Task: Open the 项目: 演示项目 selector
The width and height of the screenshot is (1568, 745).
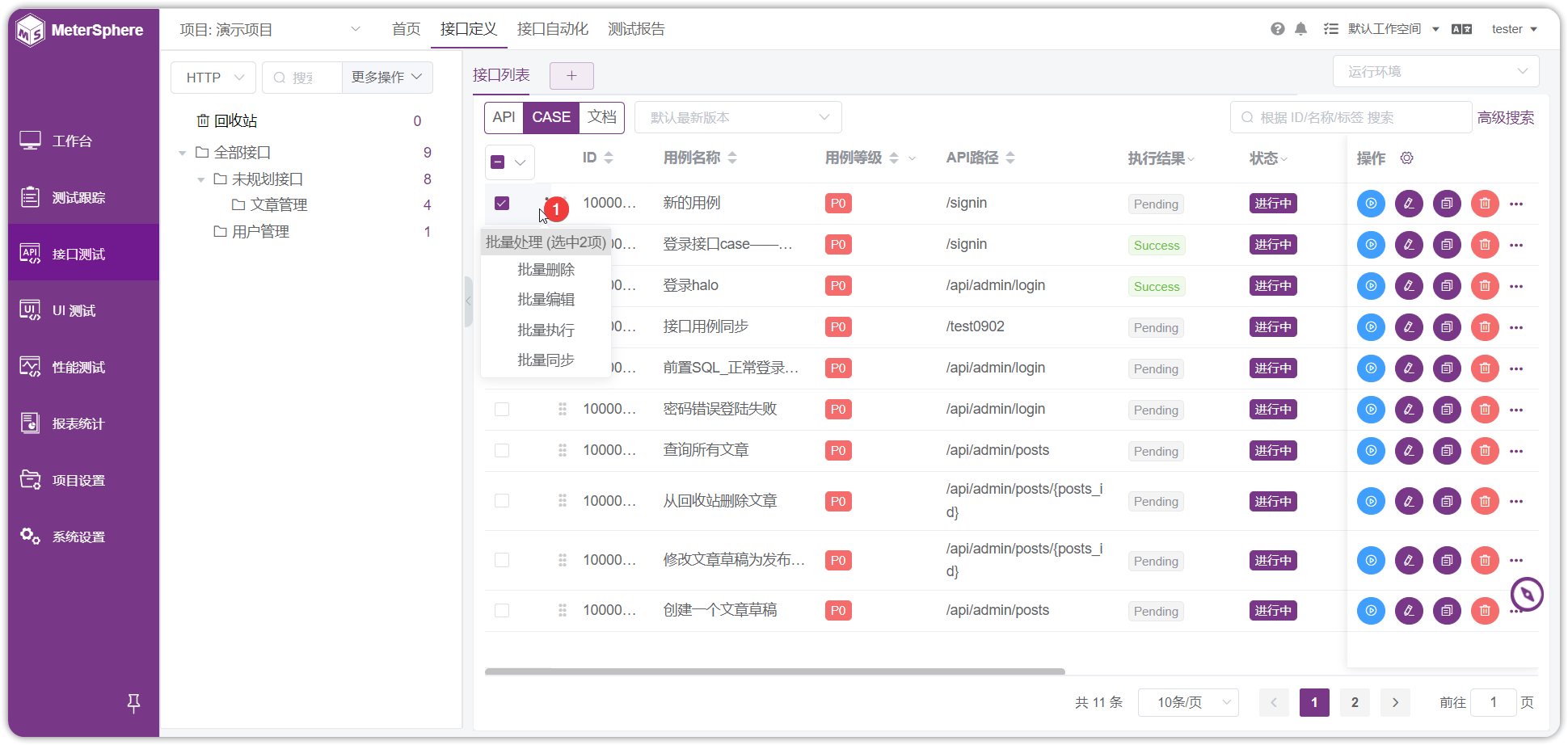Action: pos(270,29)
